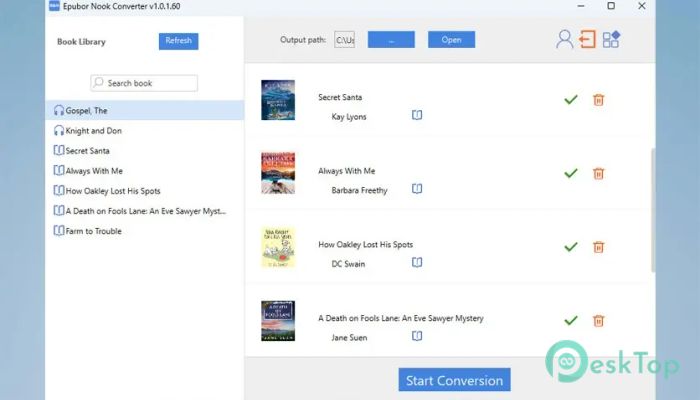The height and width of the screenshot is (400, 700).
Task: Click author name Barbara Freethy
Action: click(359, 190)
